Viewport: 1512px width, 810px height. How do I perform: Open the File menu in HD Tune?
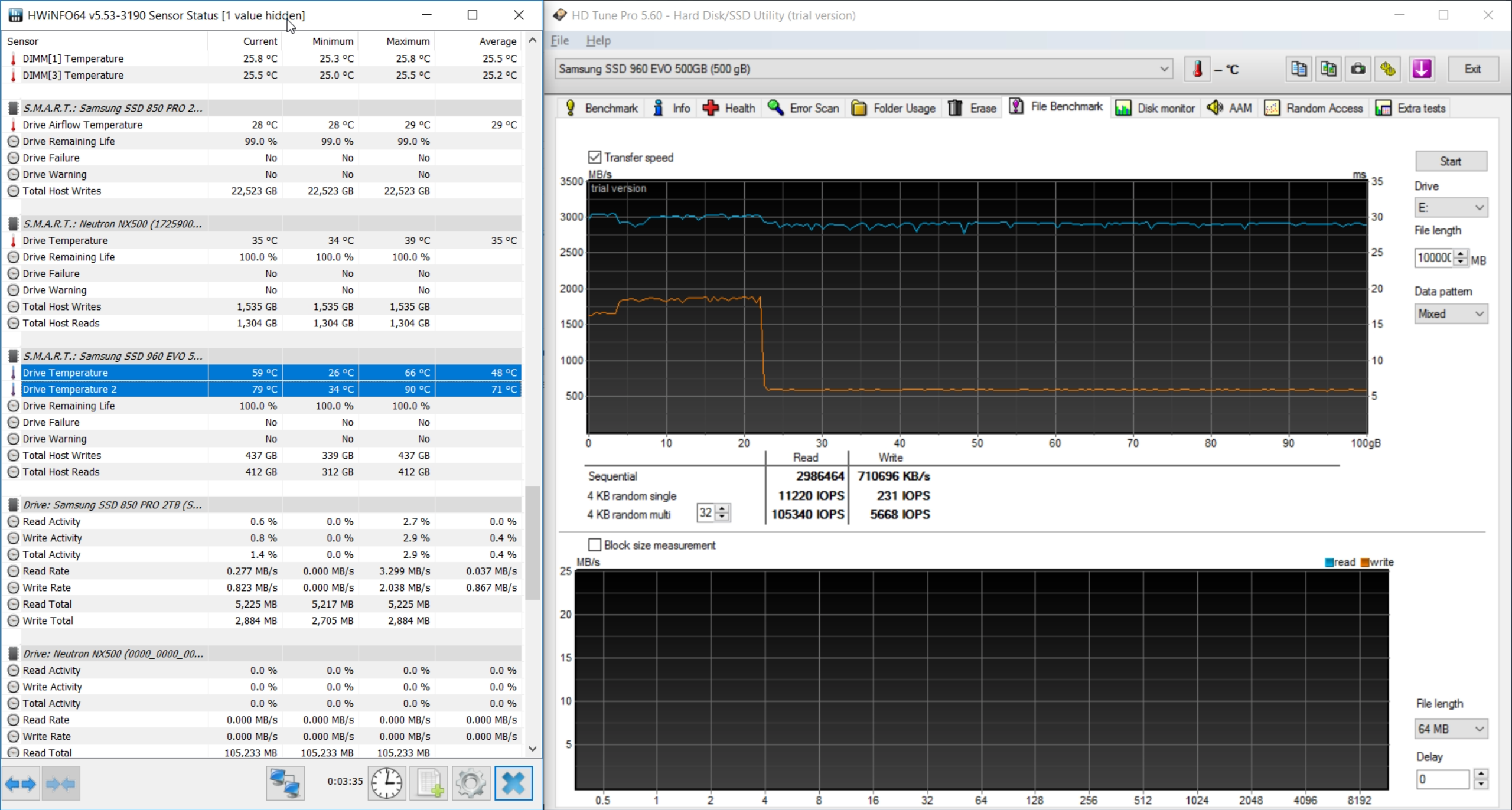pos(560,40)
